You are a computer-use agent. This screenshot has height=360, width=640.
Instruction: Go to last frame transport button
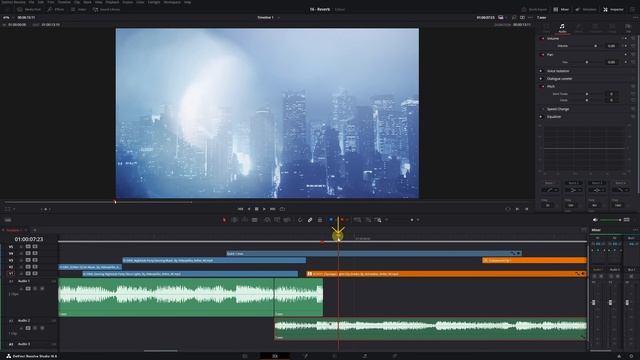click(273, 209)
